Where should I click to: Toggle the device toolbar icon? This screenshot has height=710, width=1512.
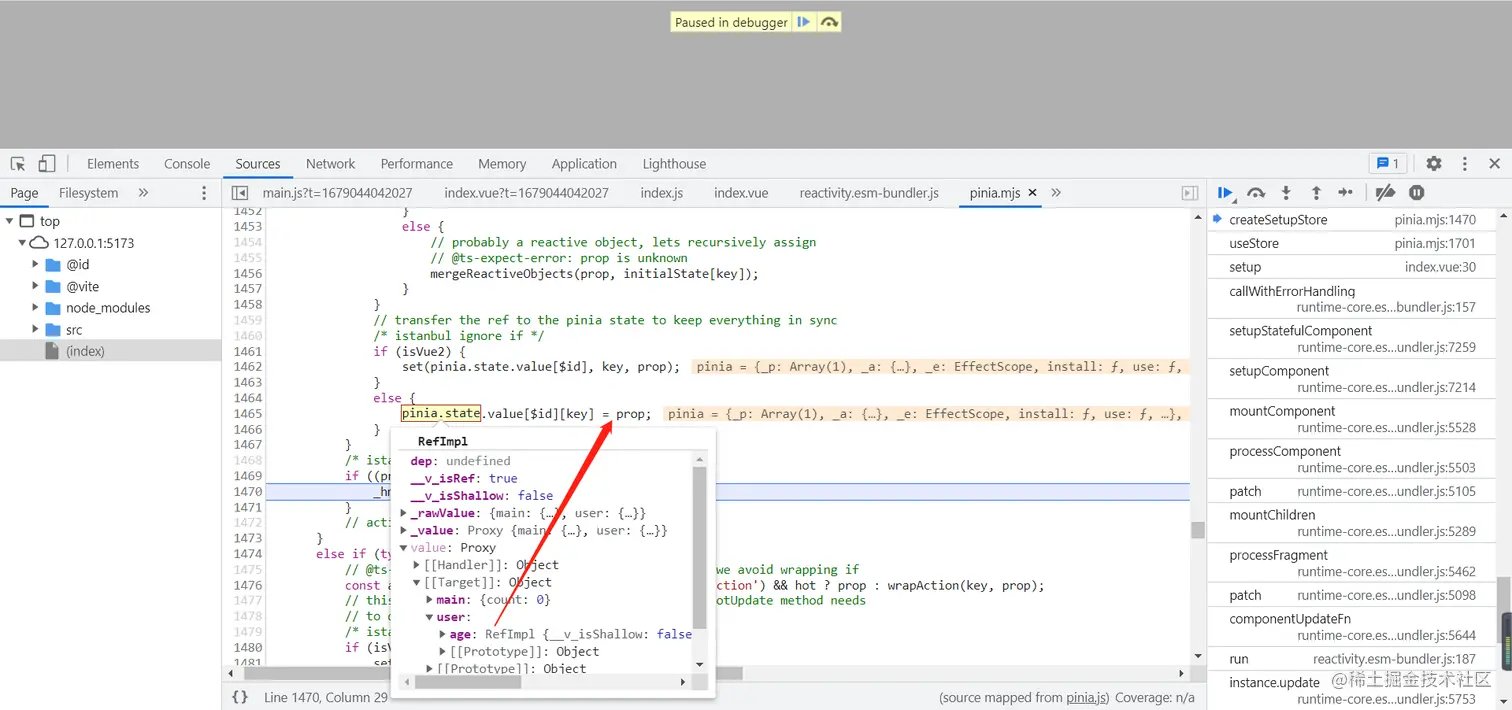(47, 163)
